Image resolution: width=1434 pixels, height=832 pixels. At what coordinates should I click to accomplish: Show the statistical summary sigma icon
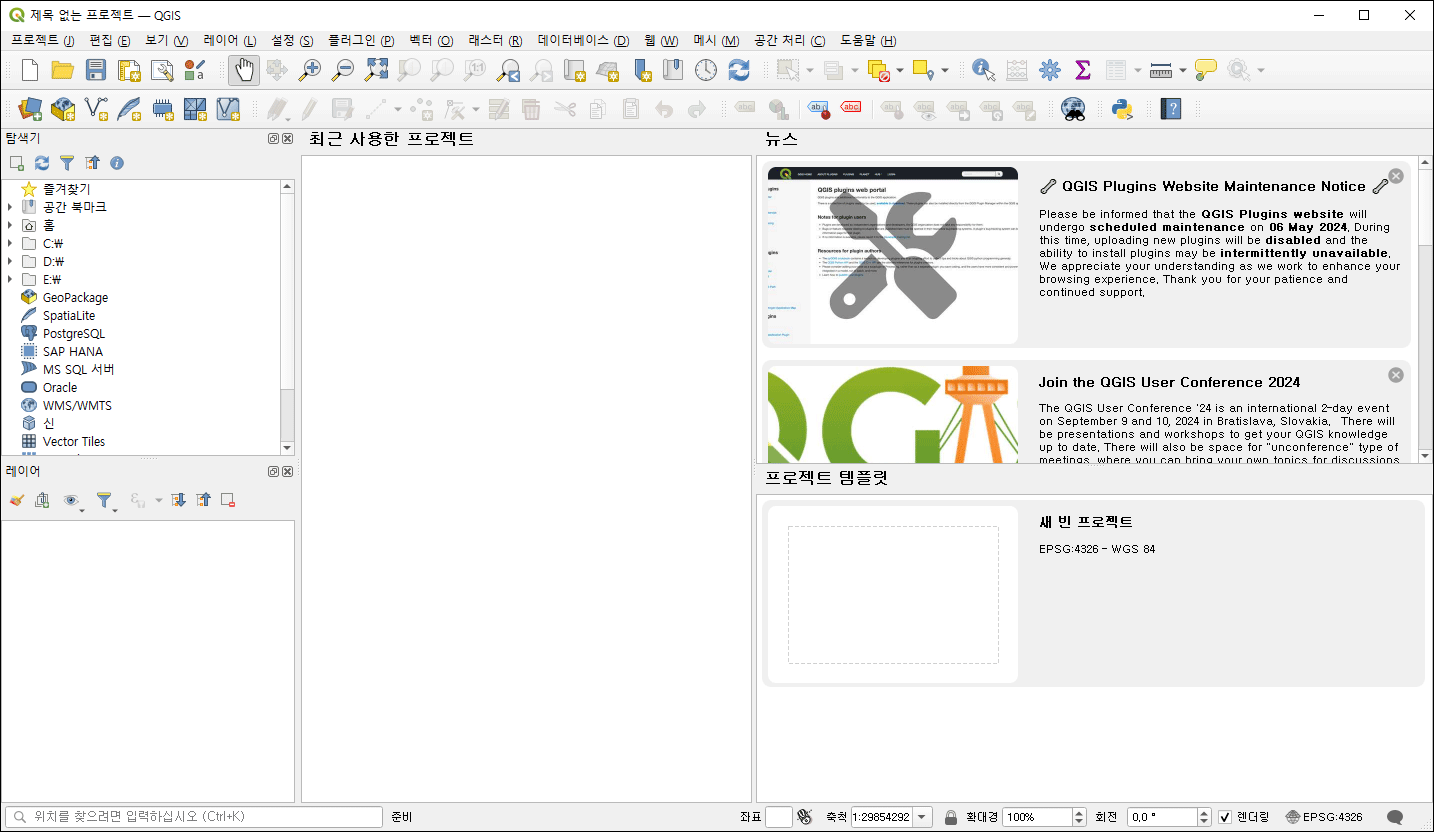click(1082, 70)
